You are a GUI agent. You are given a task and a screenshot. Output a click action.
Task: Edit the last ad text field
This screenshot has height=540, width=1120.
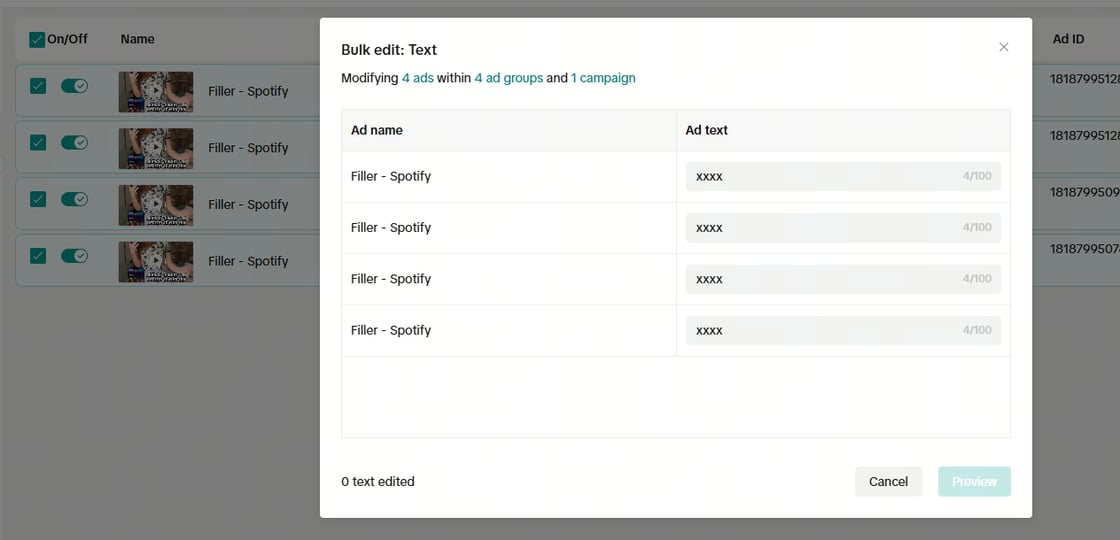(x=844, y=331)
